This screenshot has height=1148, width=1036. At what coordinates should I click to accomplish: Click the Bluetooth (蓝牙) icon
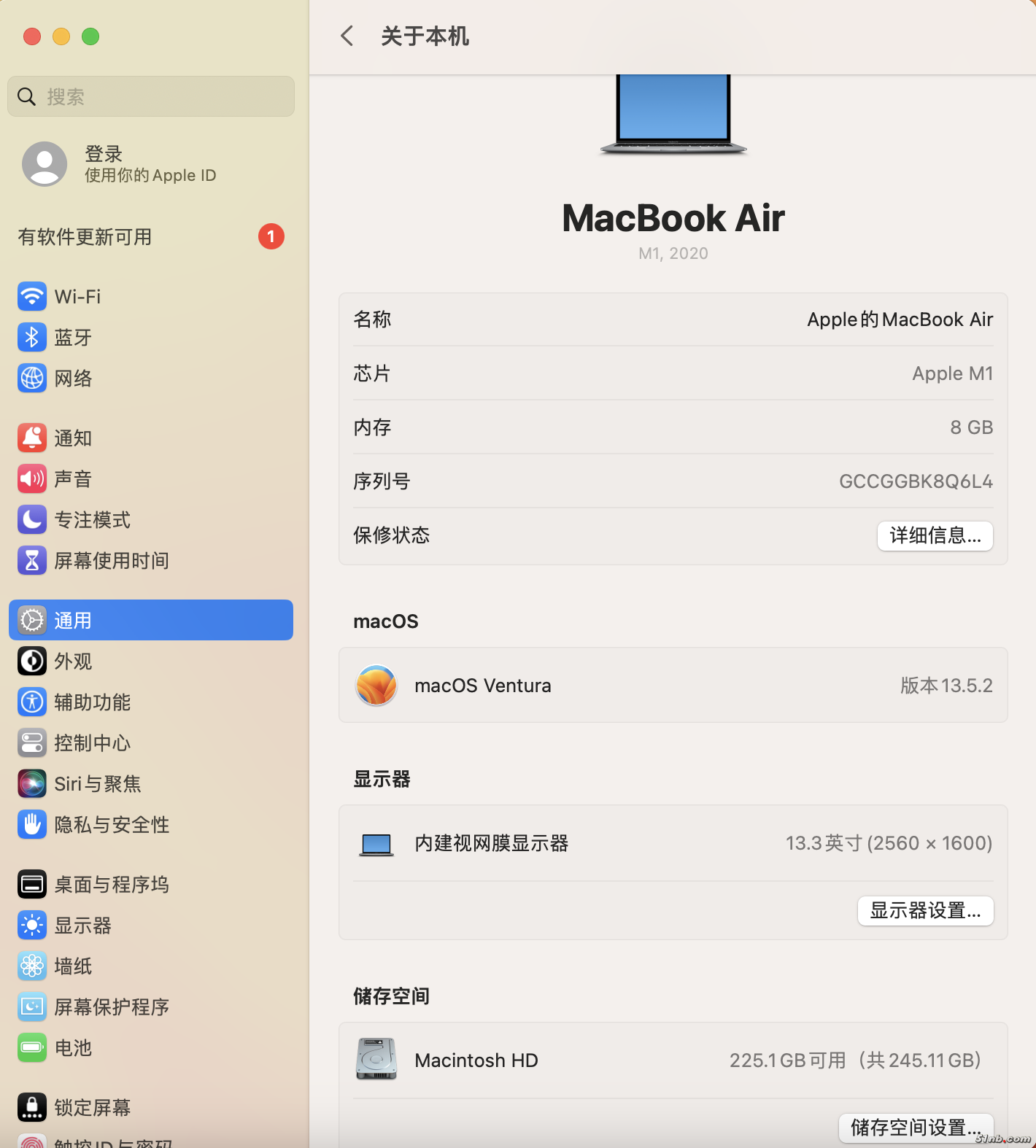click(32, 337)
